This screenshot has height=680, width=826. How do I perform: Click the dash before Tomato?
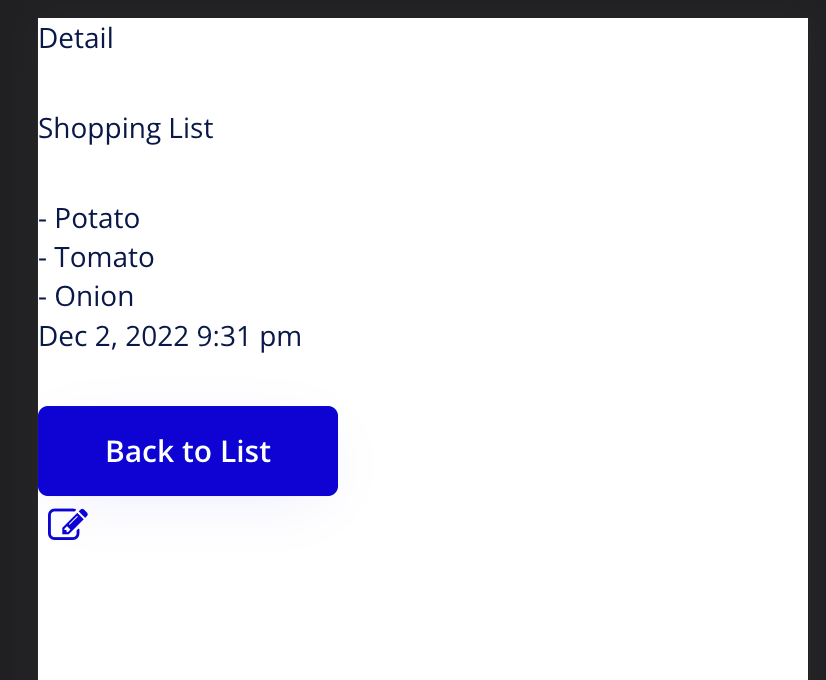click(43, 259)
